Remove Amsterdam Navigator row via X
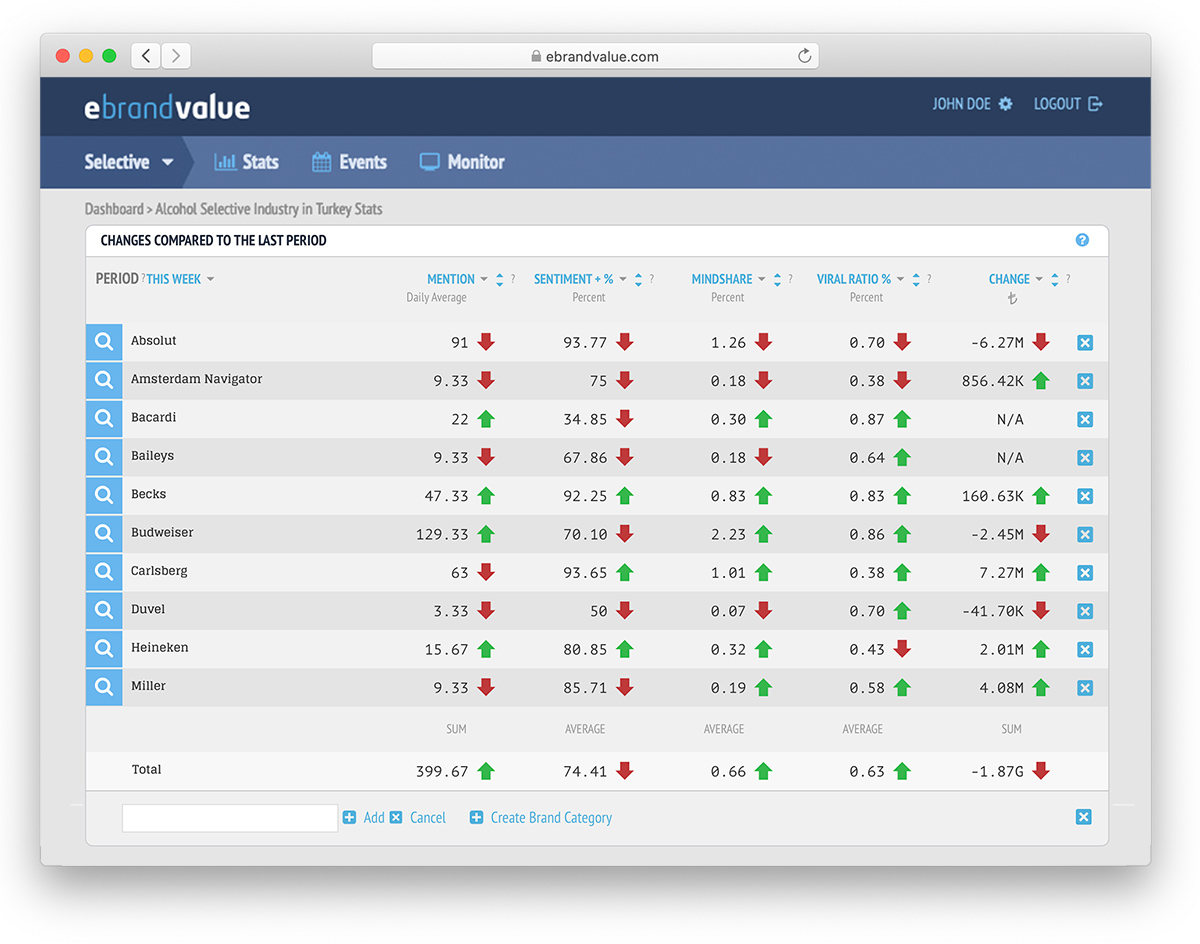 (x=1085, y=381)
